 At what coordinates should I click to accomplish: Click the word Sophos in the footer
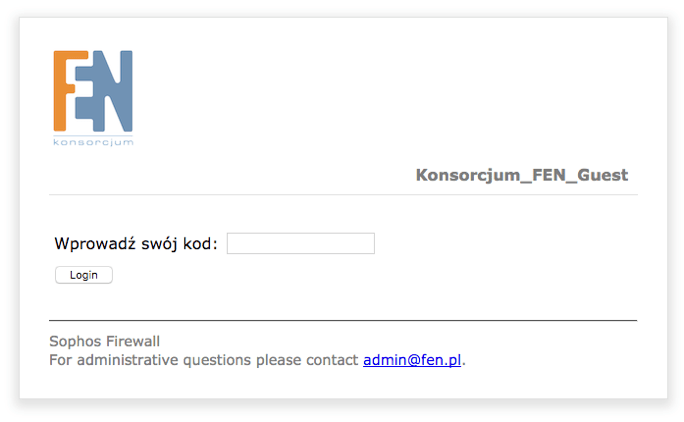74,341
